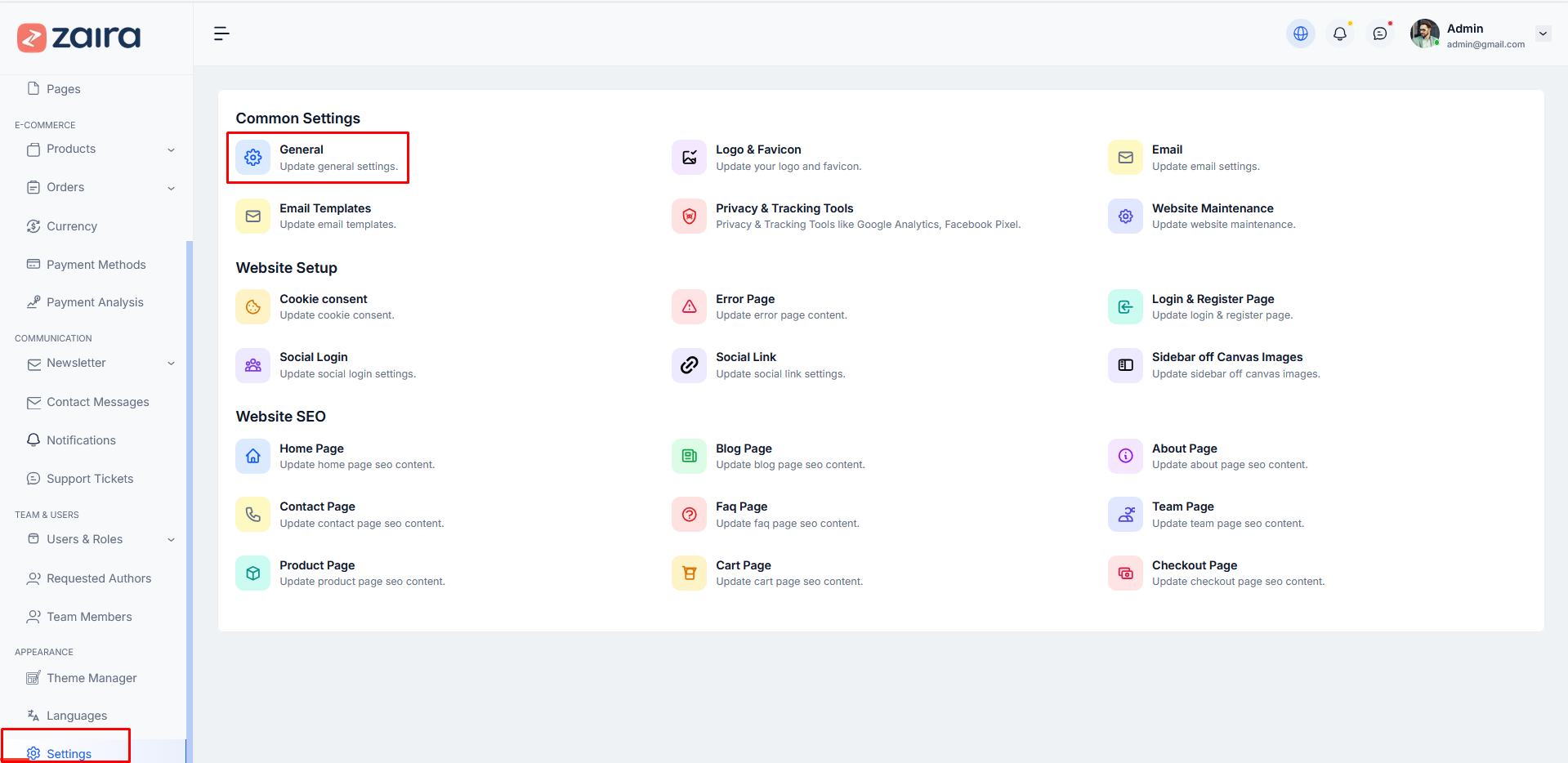This screenshot has height=763, width=1568.
Task: Expand the Orders submenu chevron
Action: [x=171, y=188]
